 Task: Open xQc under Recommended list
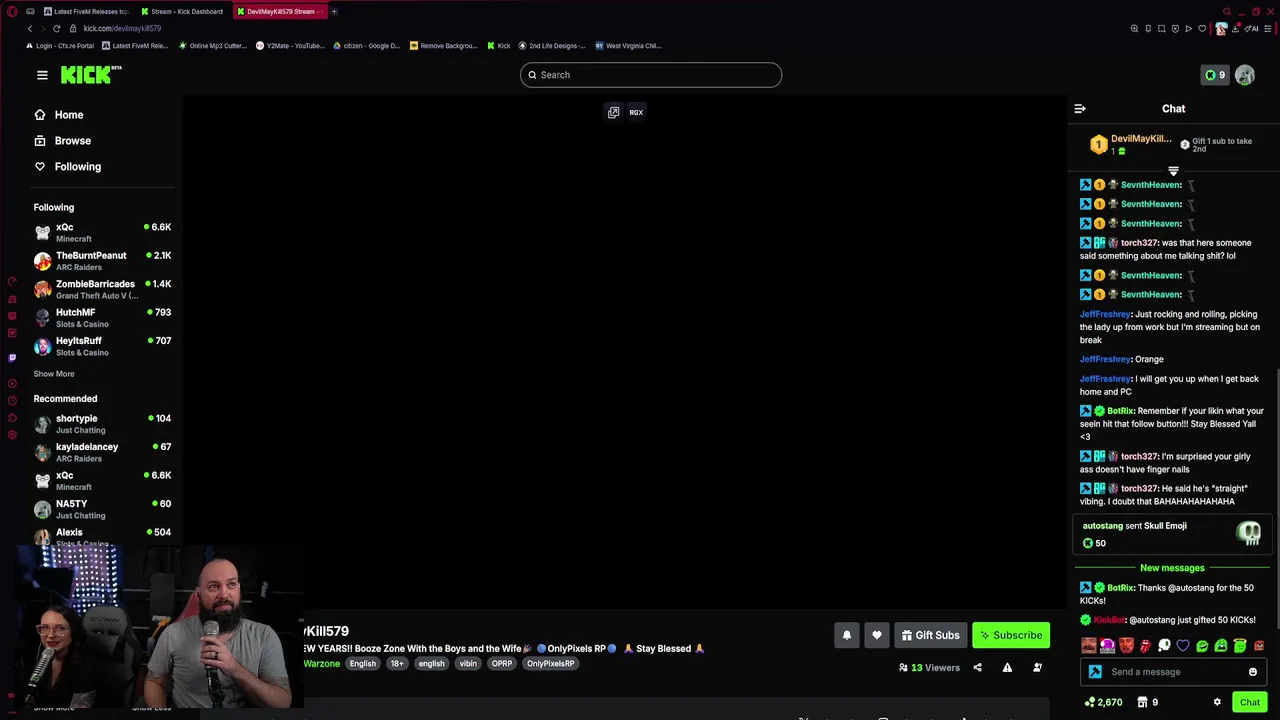(x=102, y=480)
